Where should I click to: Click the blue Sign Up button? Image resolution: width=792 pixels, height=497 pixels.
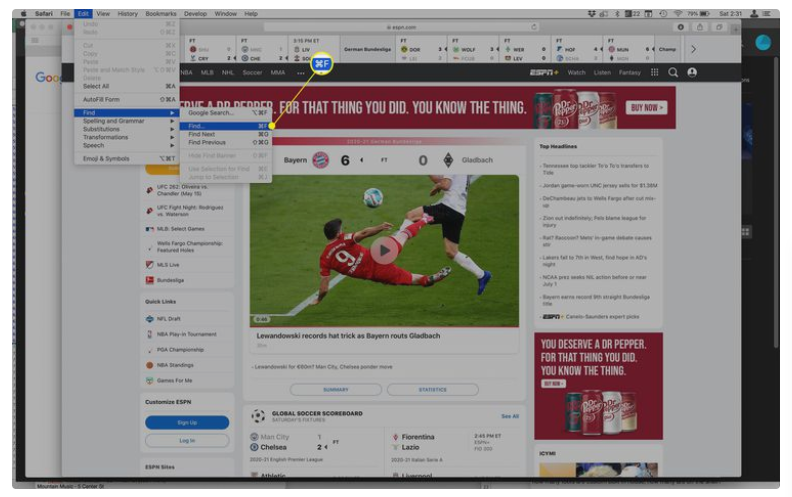point(187,422)
